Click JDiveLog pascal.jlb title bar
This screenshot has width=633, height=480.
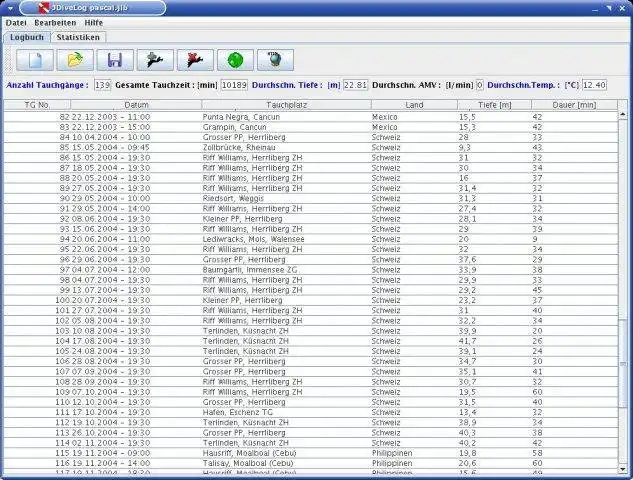(93, 8)
